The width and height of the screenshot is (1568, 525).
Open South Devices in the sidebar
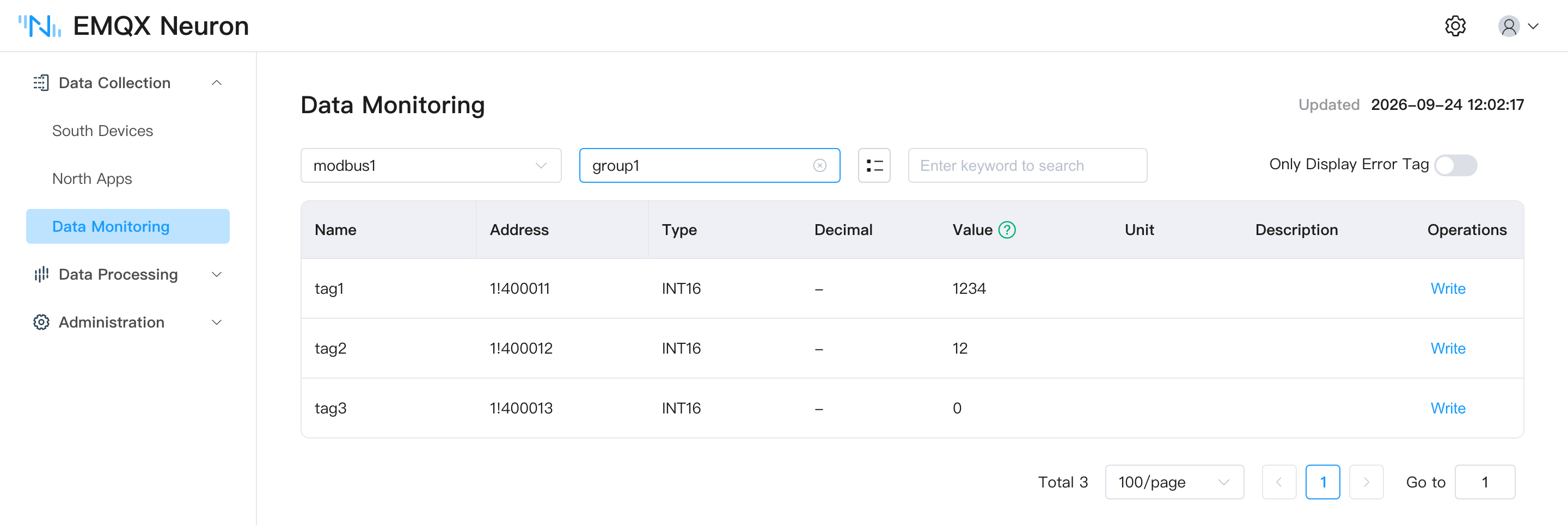click(x=102, y=131)
